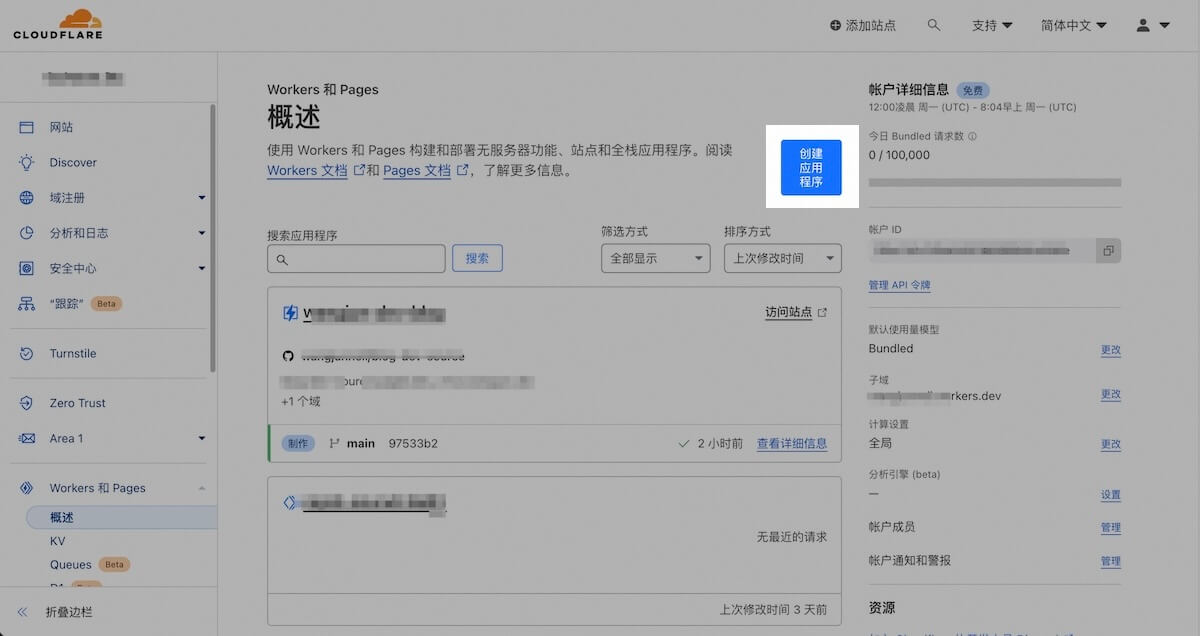Screen dimensions: 1200x636
Task: Open the 排序方式 上次修改时间 dropdown
Action: (782, 258)
